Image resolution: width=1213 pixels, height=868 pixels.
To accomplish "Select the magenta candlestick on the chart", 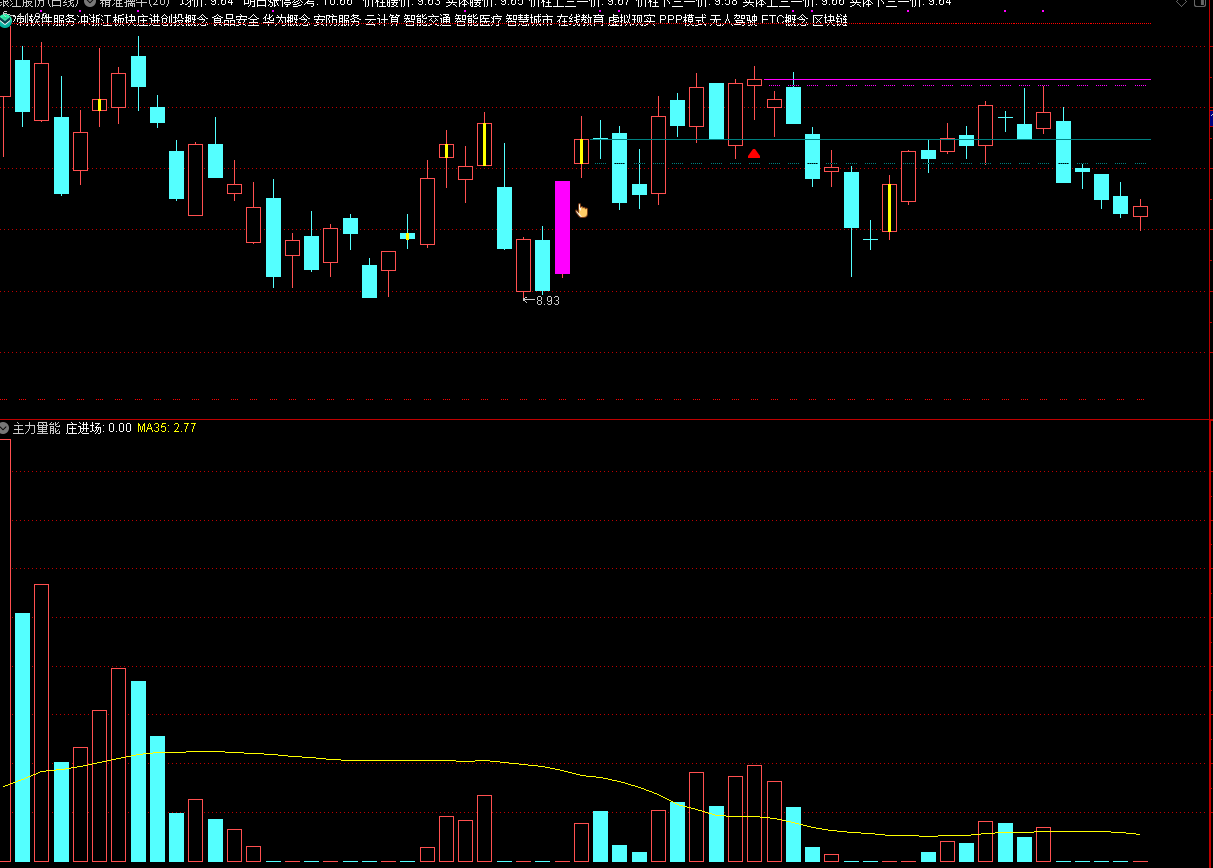I will tap(562, 227).
